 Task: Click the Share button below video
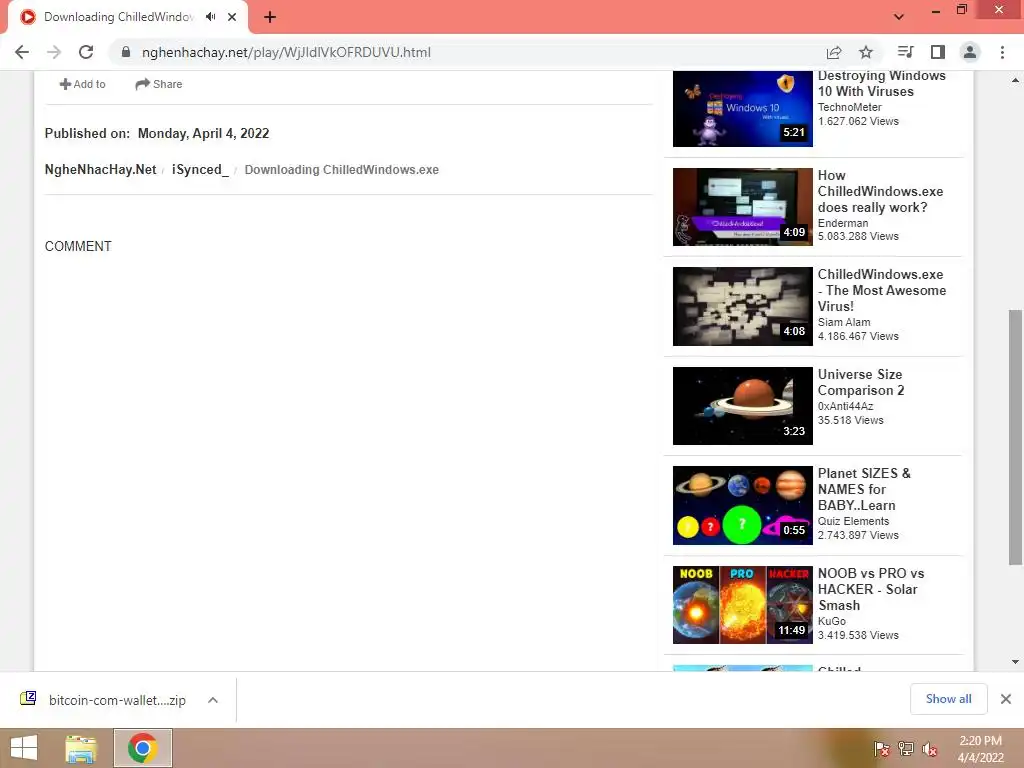click(x=159, y=84)
